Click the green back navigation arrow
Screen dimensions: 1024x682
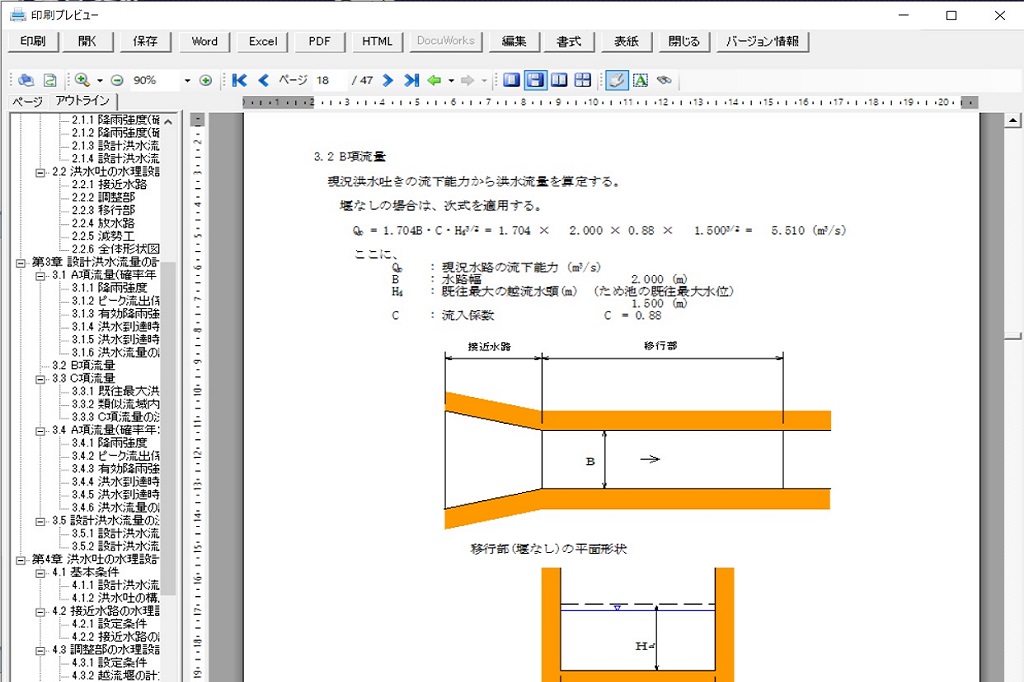[x=434, y=80]
